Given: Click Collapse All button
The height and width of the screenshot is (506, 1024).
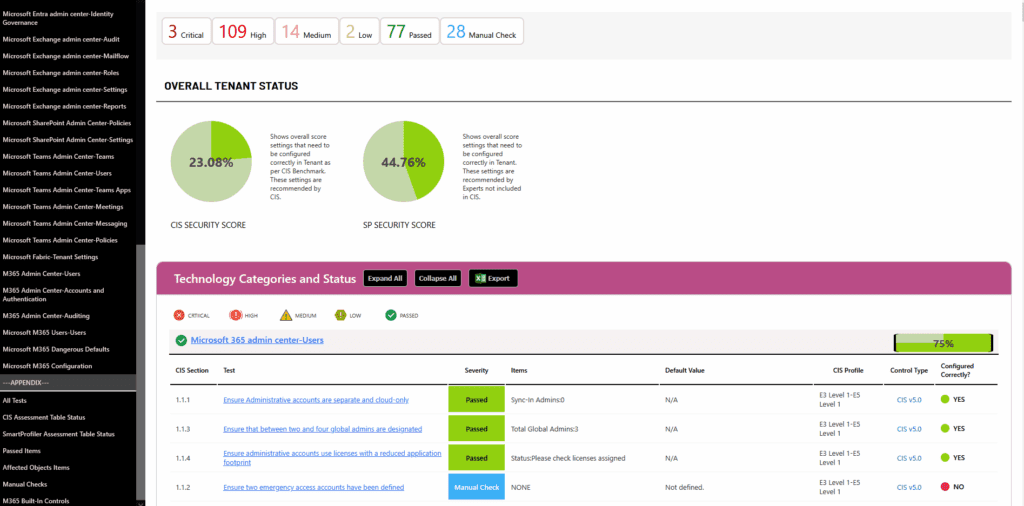Looking at the screenshot, I should (438, 278).
